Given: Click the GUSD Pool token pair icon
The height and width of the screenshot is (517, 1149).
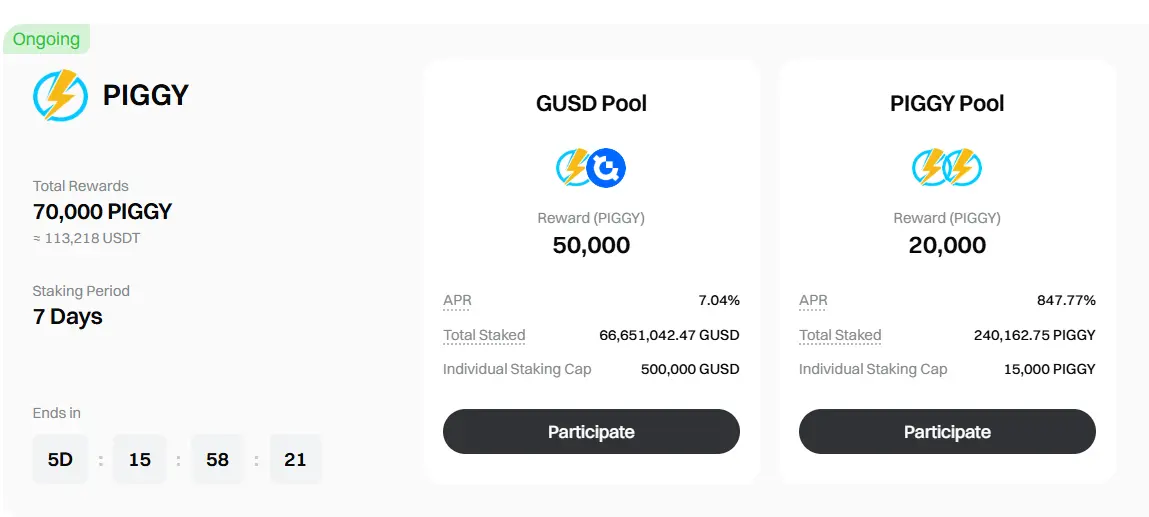Looking at the screenshot, I should pyautogui.click(x=591, y=168).
